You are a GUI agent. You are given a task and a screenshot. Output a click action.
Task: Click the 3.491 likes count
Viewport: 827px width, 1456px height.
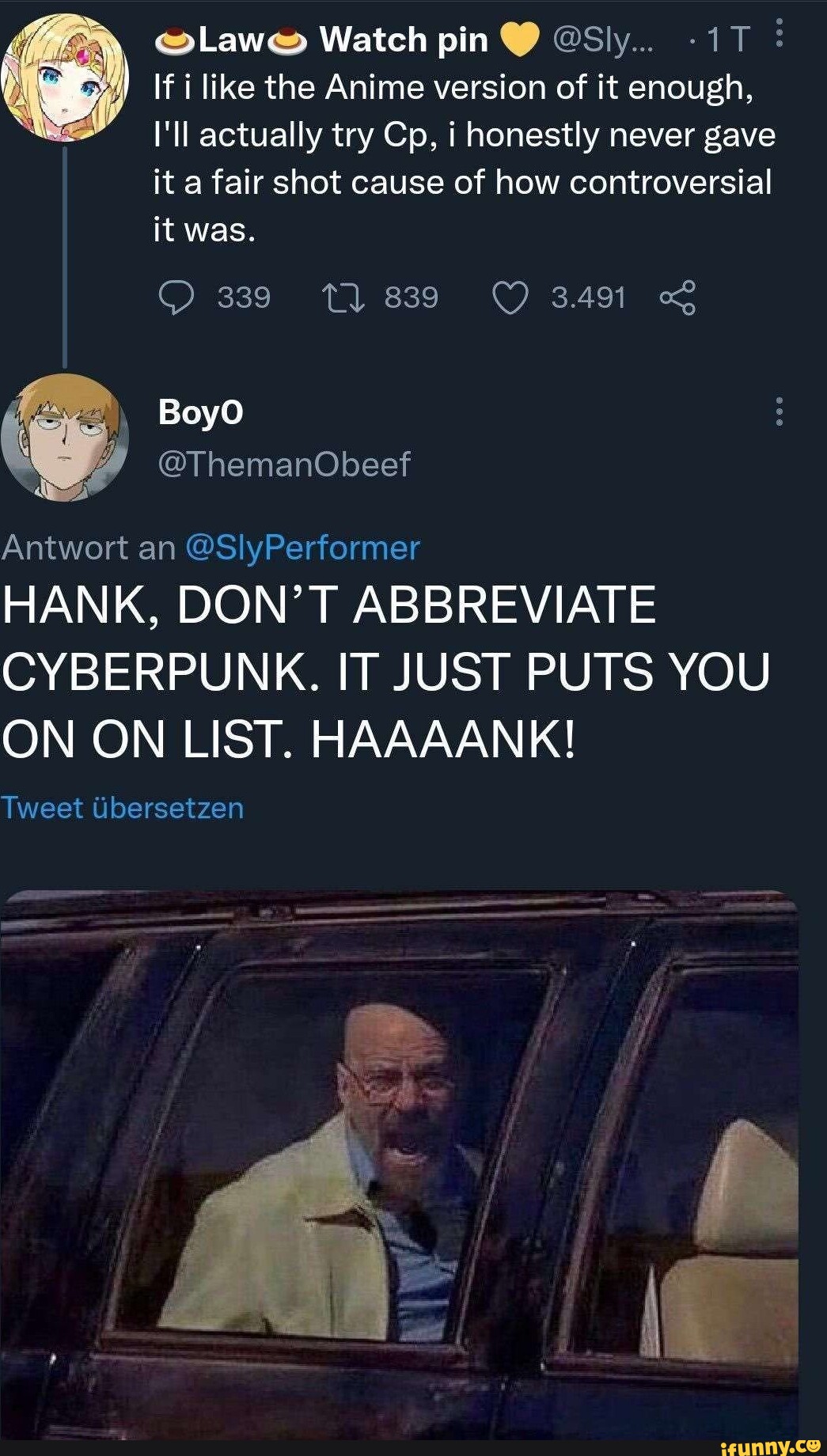[x=588, y=298]
